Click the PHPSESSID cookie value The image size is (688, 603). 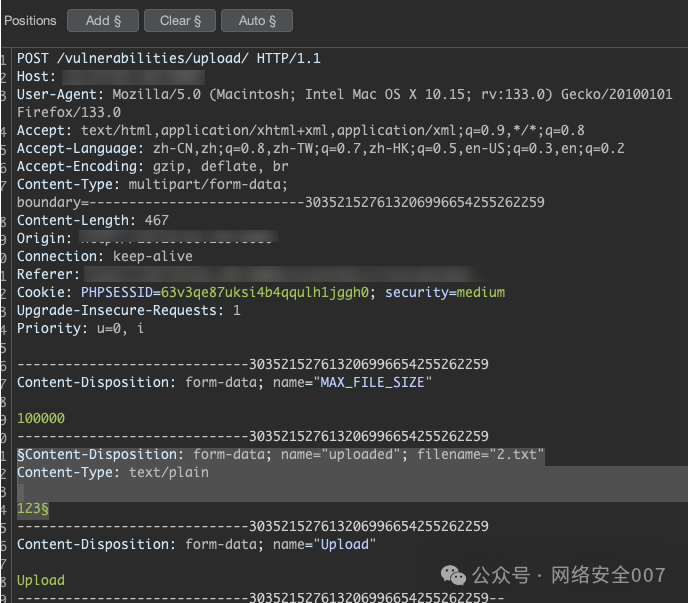[265, 292]
